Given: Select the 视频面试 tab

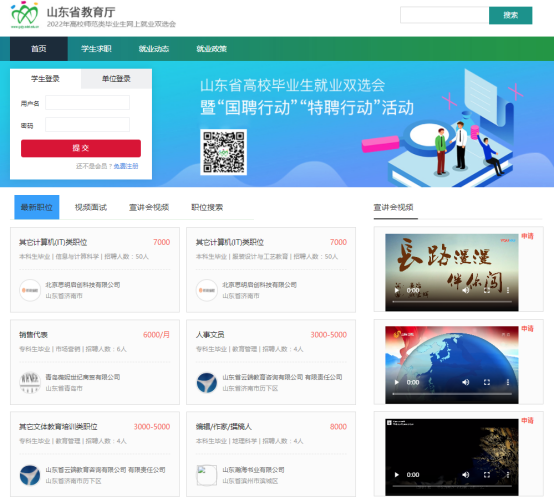Looking at the screenshot, I should [x=91, y=207].
